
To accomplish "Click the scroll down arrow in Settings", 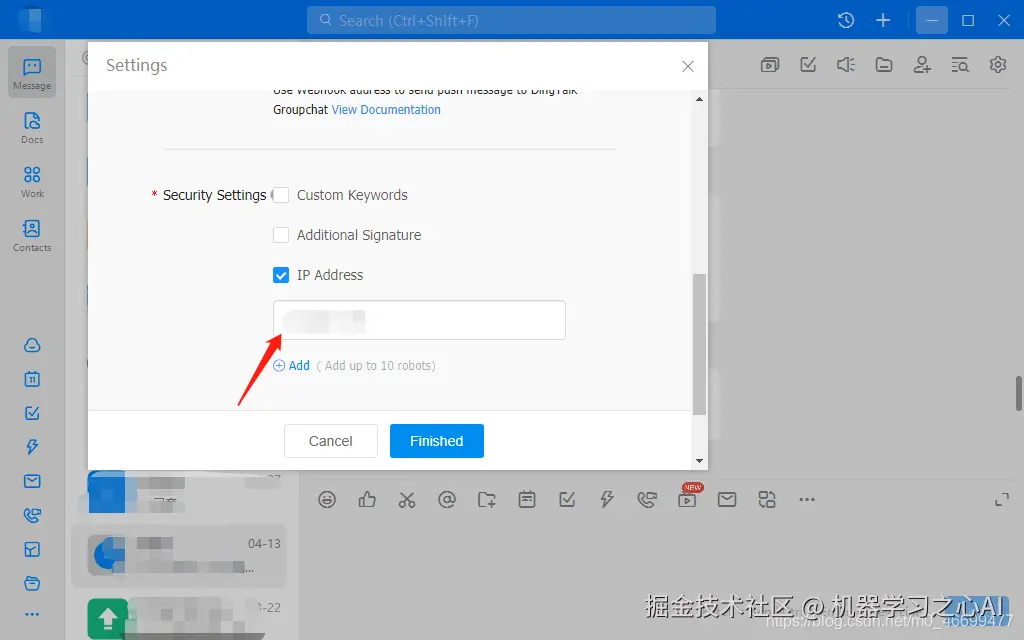I will click(699, 461).
